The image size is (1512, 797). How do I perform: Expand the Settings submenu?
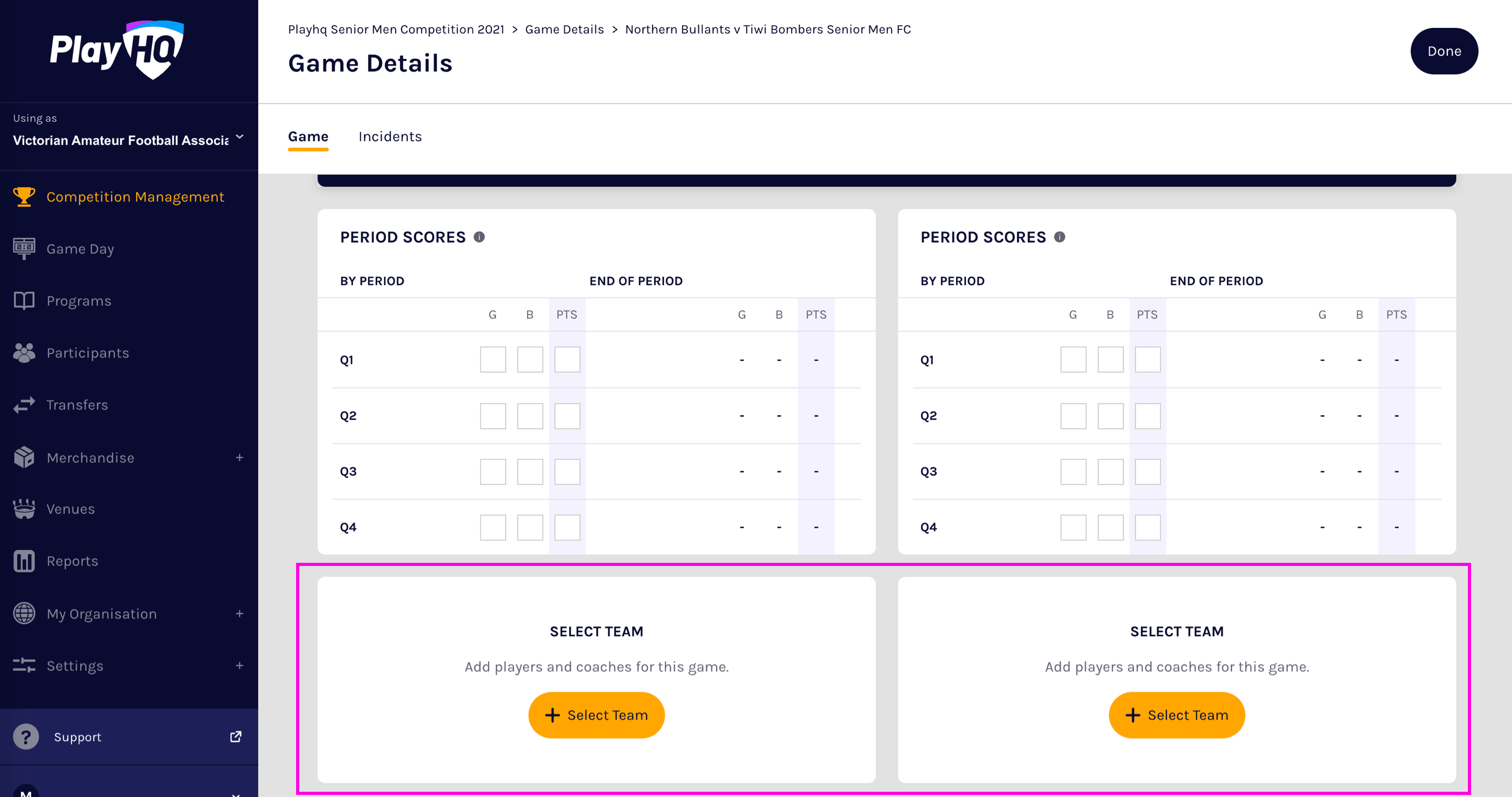239,666
